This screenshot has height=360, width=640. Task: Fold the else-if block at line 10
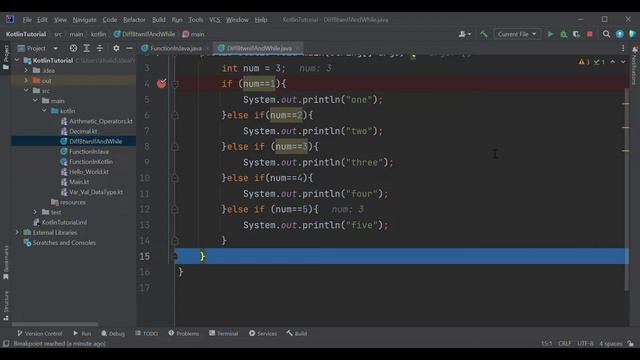(175, 178)
